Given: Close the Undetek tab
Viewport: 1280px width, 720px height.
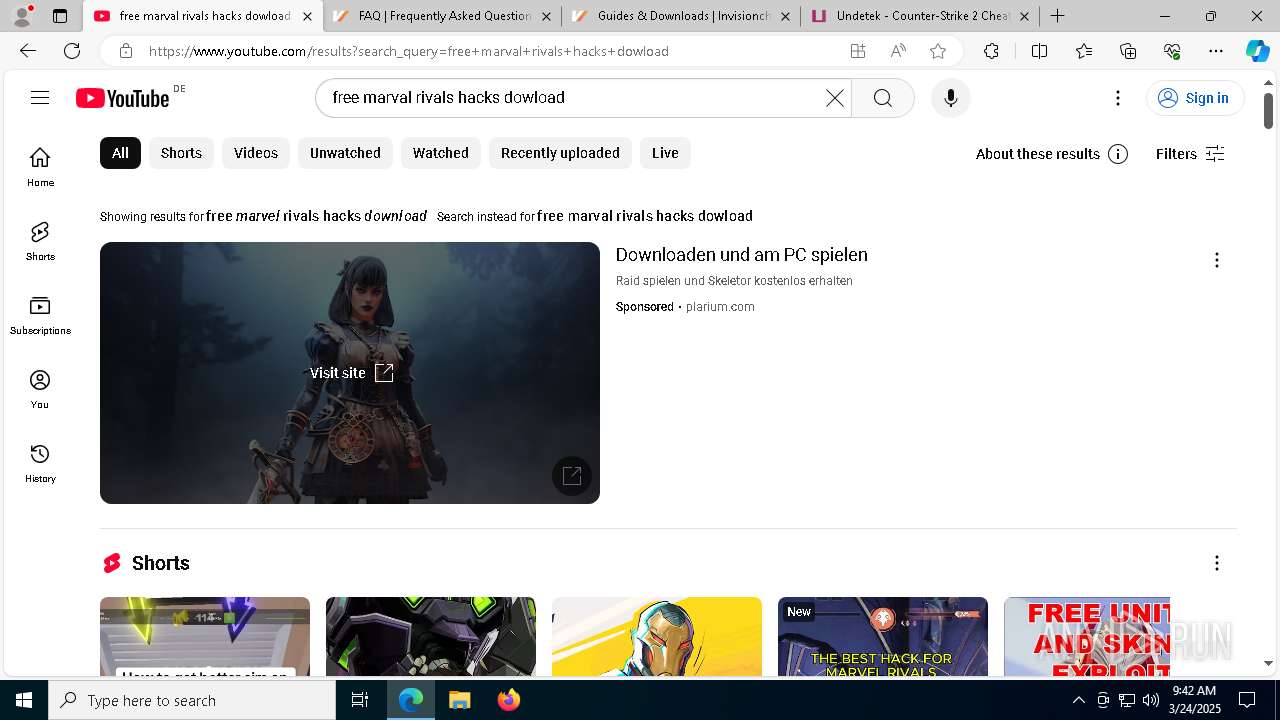Looking at the screenshot, I should pyautogui.click(x=1024, y=16).
